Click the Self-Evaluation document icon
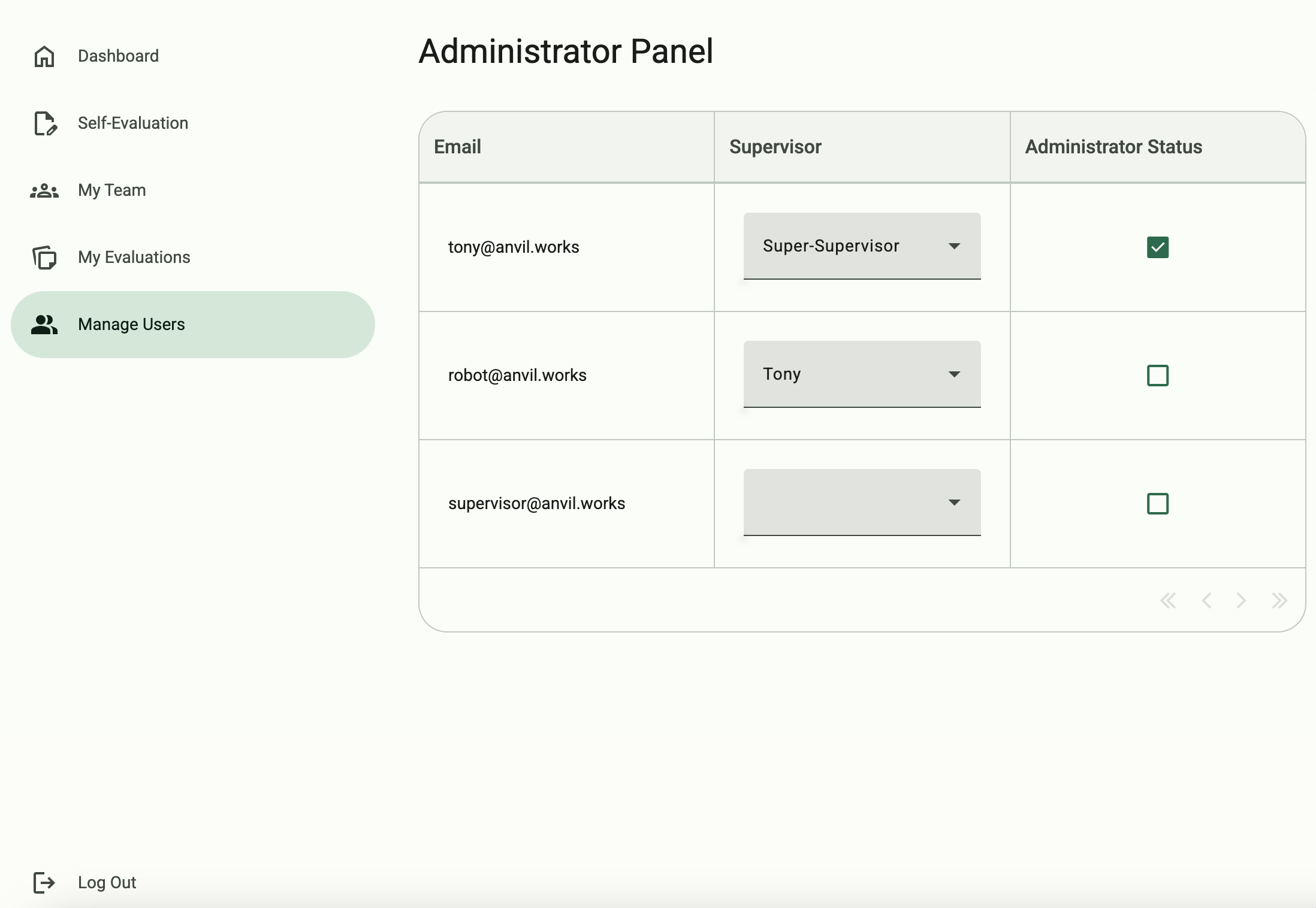Viewport: 1316px width, 908px height. [44, 123]
